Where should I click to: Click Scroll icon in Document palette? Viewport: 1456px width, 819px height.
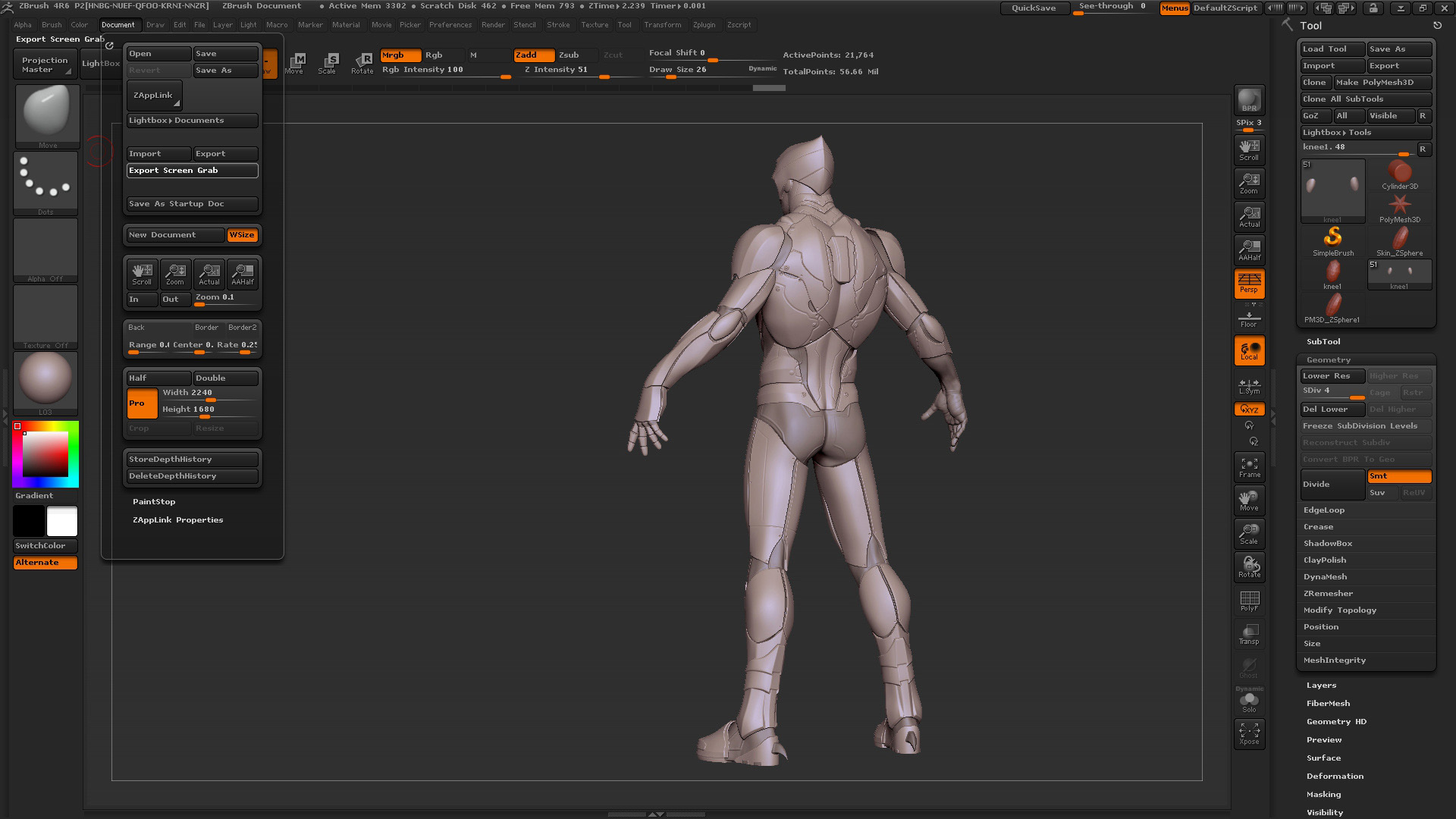(x=142, y=275)
